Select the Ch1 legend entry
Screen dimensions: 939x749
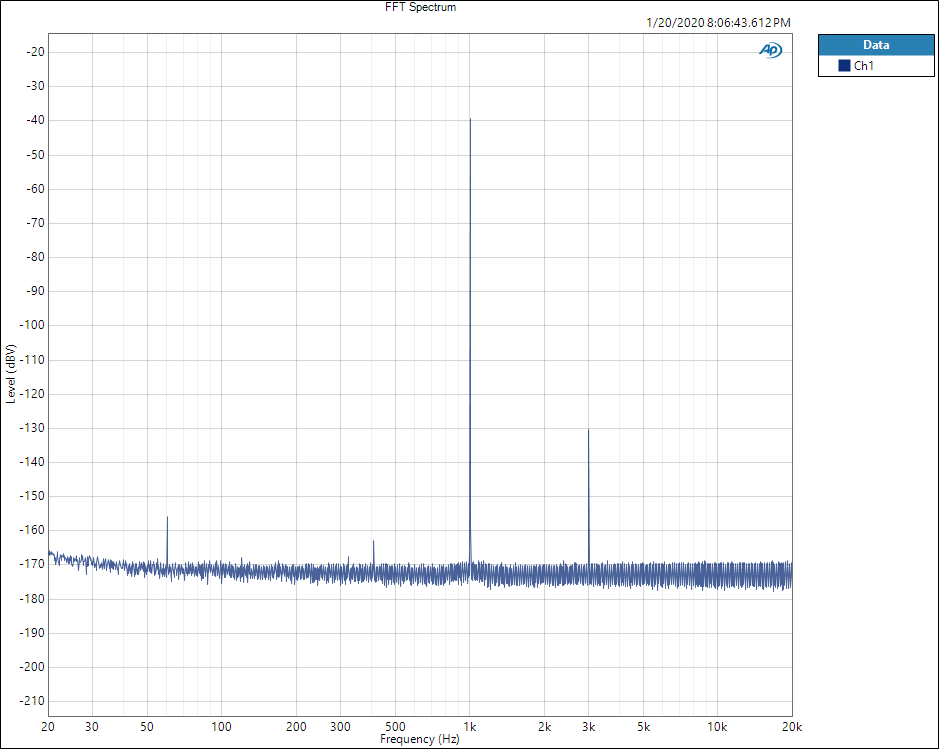tap(876, 66)
